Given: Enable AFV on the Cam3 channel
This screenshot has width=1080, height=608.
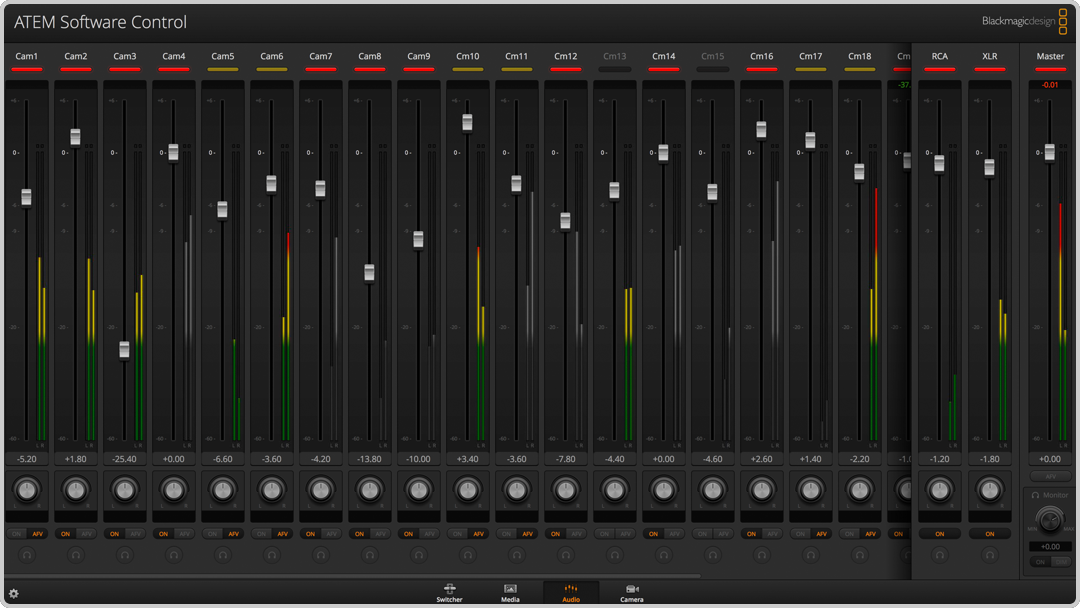Looking at the screenshot, I should [137, 534].
